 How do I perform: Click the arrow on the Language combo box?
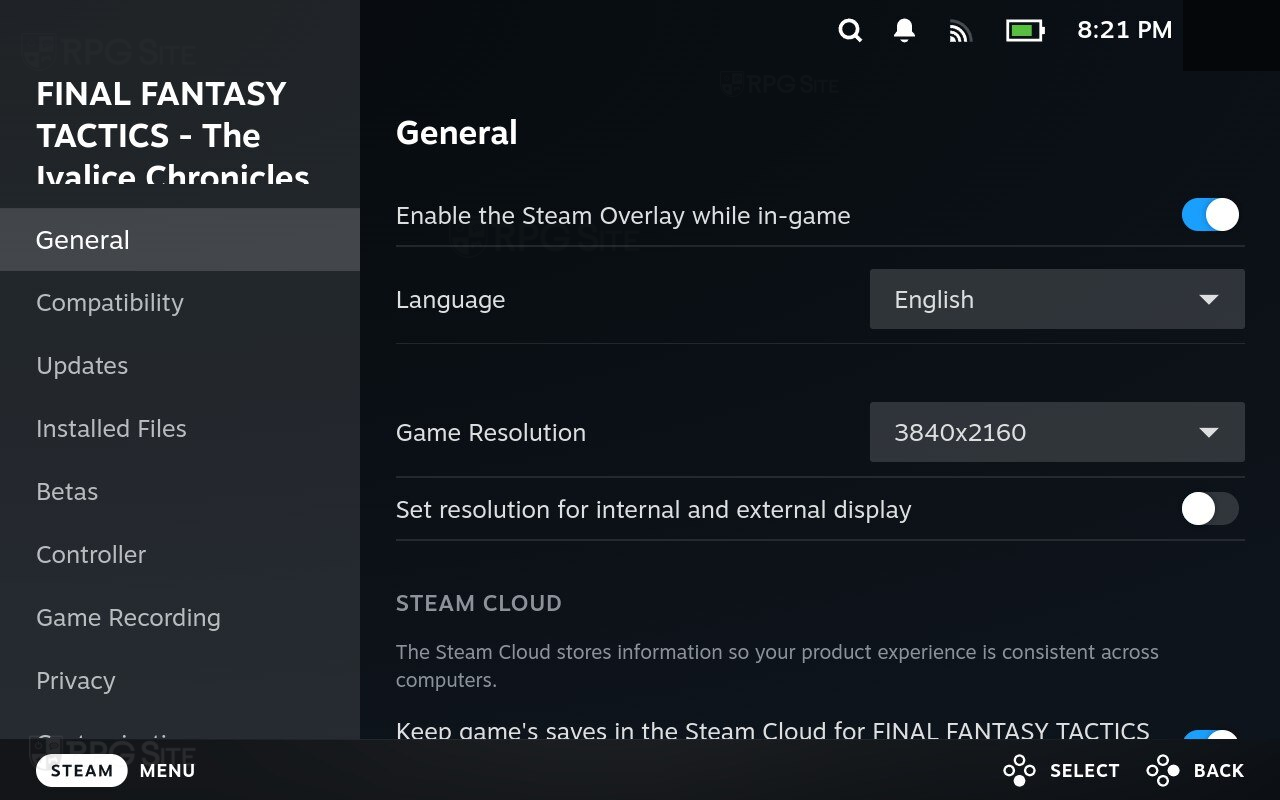tap(1208, 299)
